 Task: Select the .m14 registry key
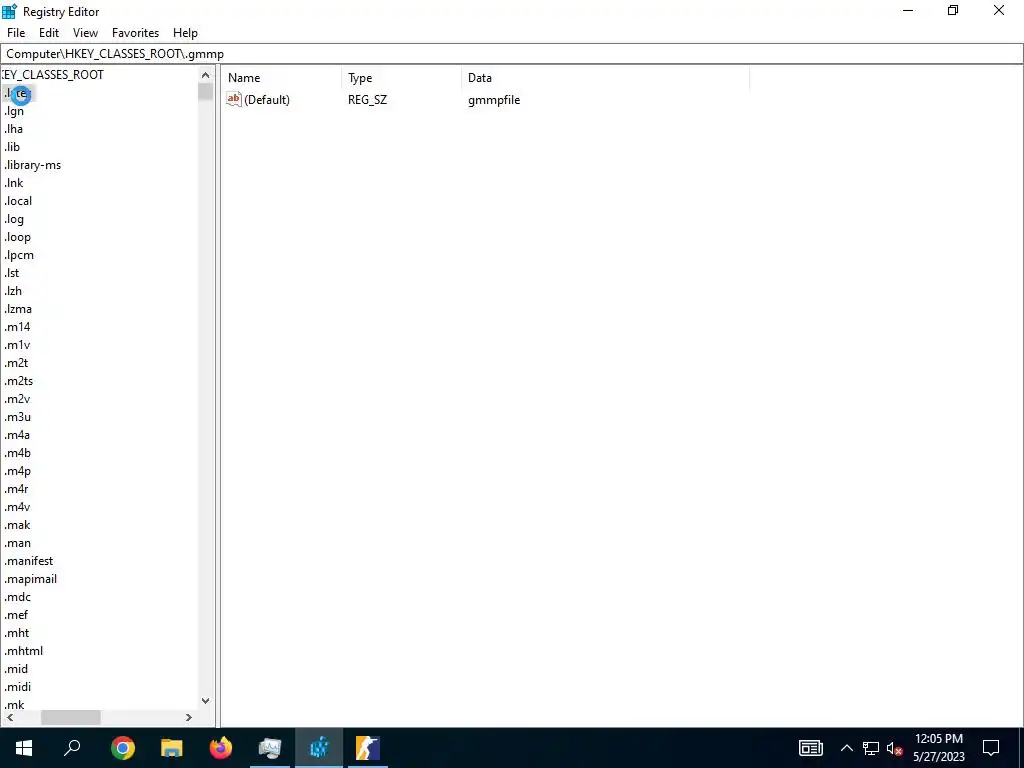[17, 327]
